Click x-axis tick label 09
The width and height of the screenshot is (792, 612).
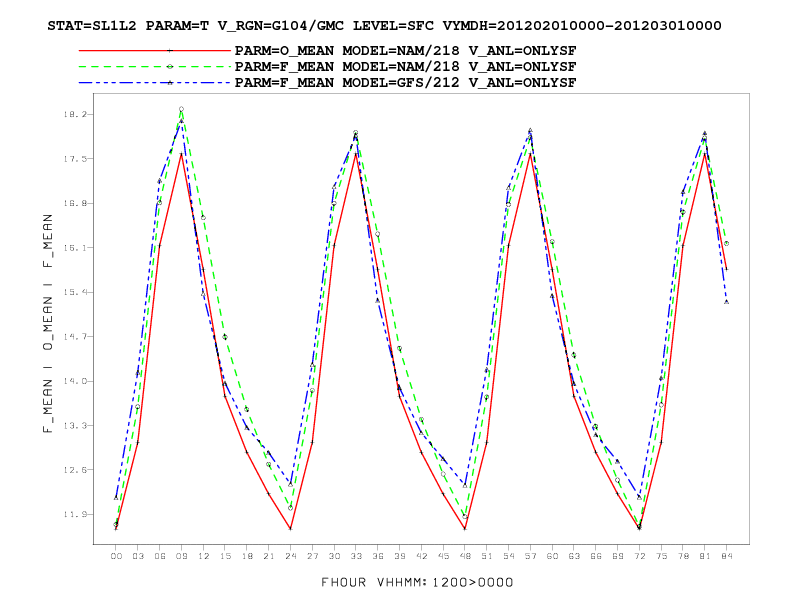tap(181, 556)
